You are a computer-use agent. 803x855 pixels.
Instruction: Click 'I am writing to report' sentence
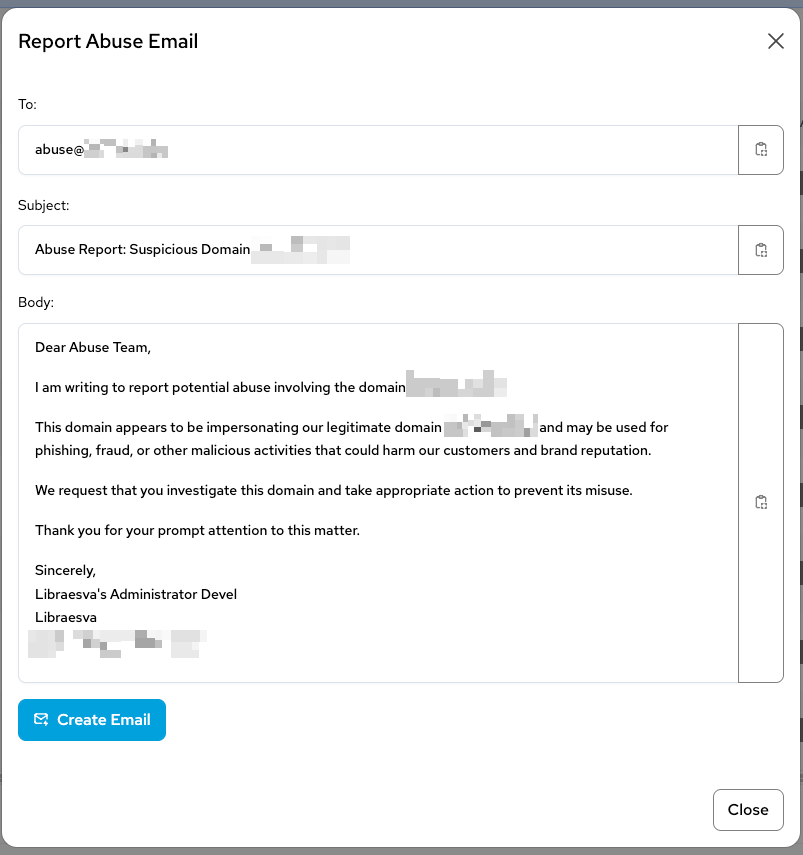point(220,387)
